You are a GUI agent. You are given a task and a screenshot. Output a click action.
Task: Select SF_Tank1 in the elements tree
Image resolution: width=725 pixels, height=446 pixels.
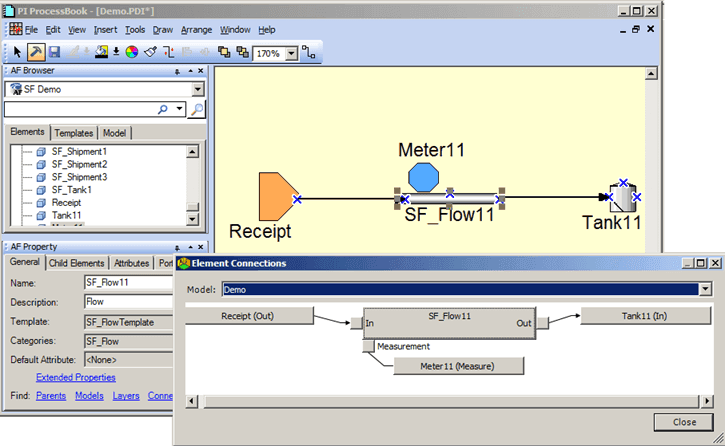point(72,189)
